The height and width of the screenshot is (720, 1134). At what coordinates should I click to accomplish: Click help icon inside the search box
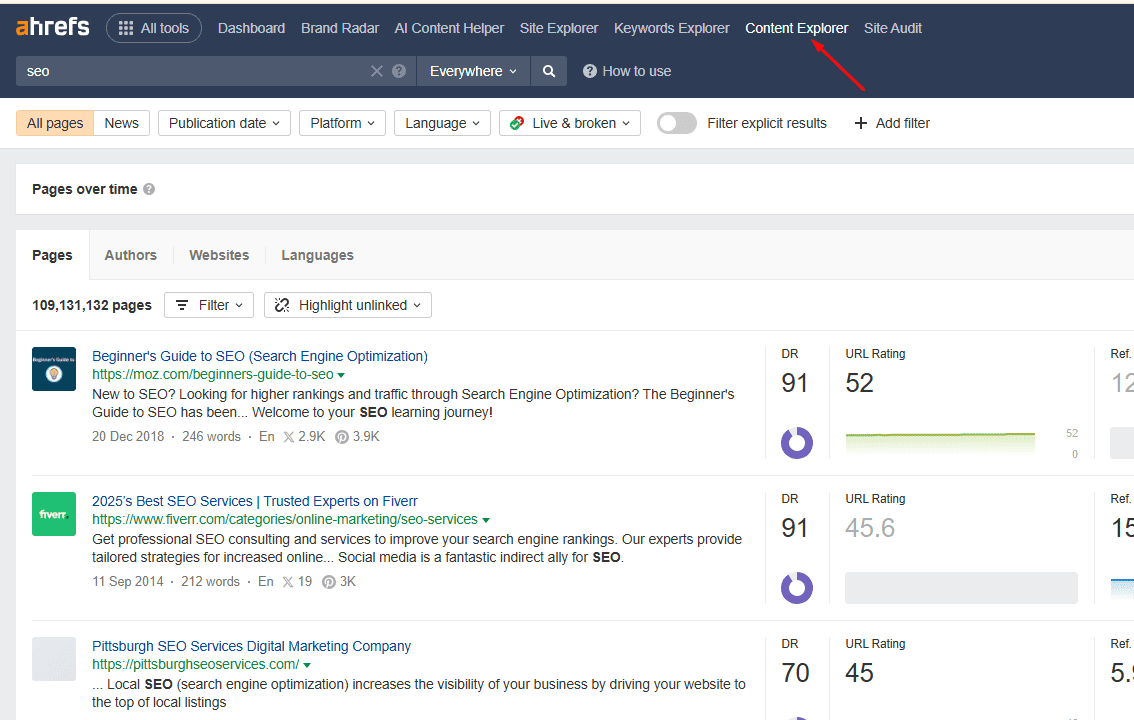tap(399, 71)
